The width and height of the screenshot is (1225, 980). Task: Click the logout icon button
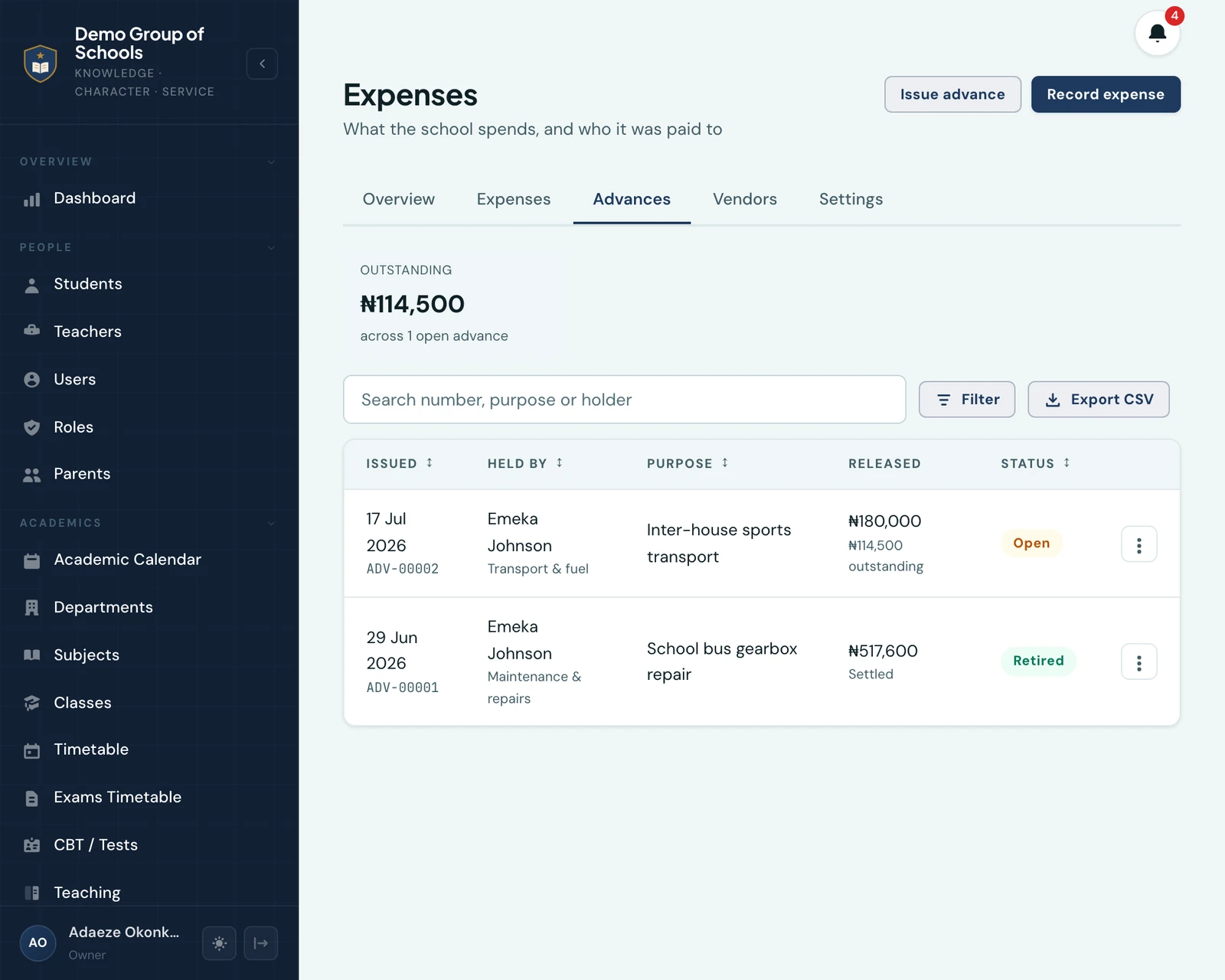pos(261,942)
